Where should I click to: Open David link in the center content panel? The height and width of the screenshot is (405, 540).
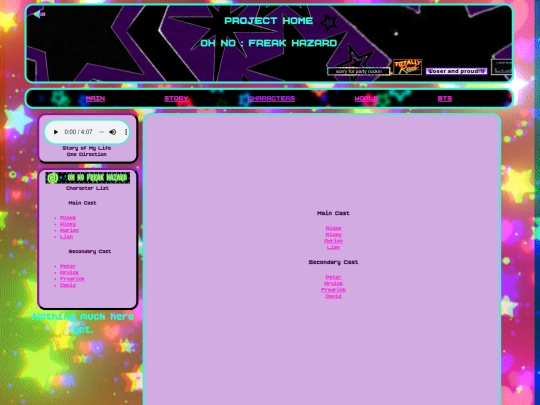[x=333, y=296]
